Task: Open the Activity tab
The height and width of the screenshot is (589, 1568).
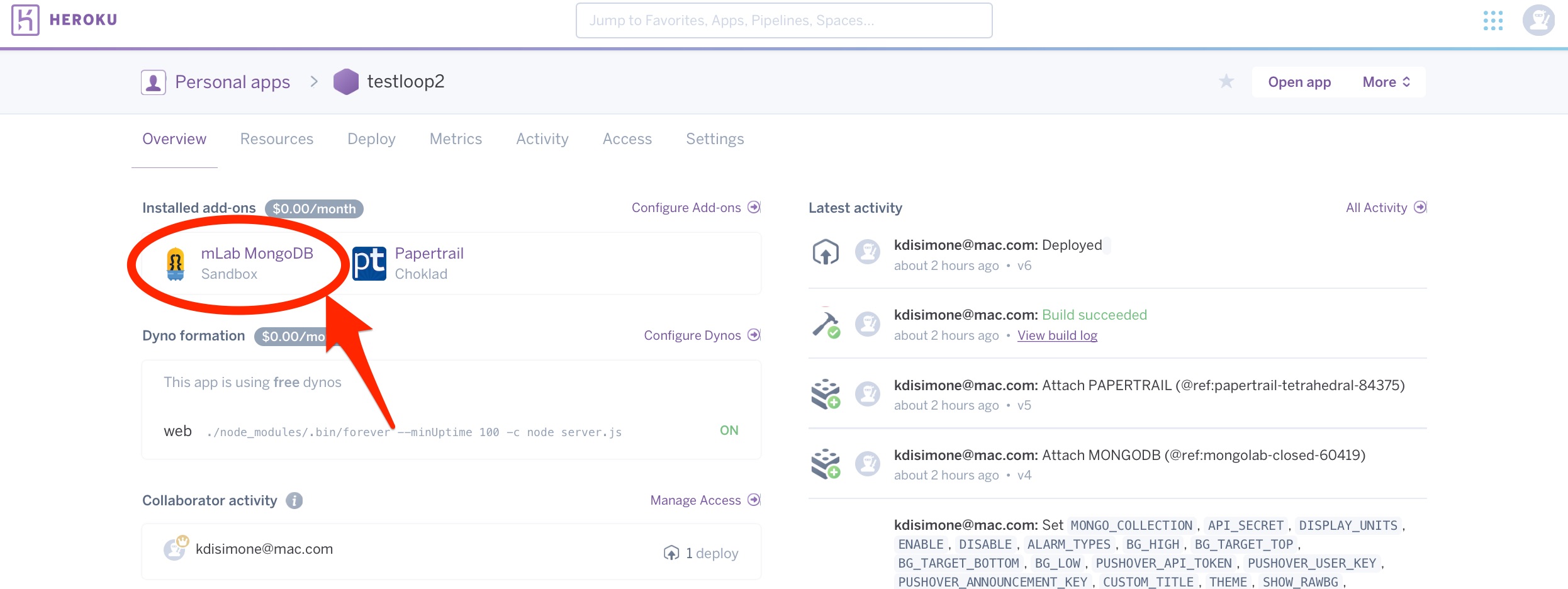Action: [542, 139]
